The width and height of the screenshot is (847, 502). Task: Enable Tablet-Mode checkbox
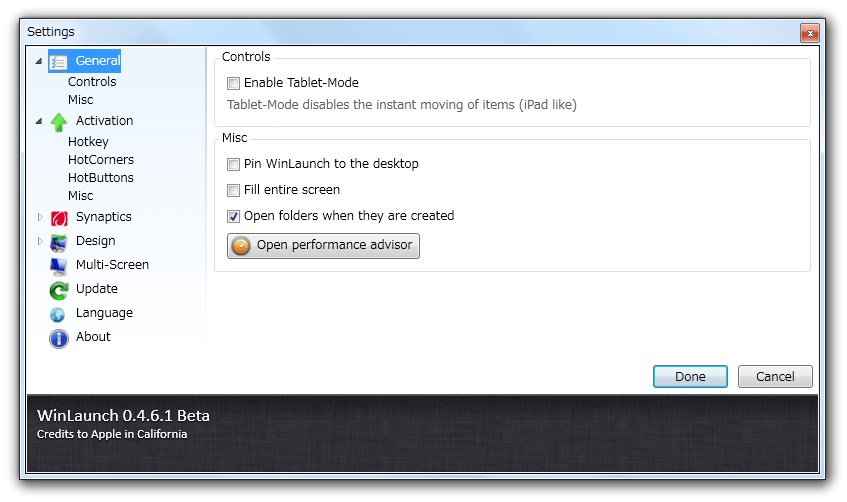(x=233, y=83)
